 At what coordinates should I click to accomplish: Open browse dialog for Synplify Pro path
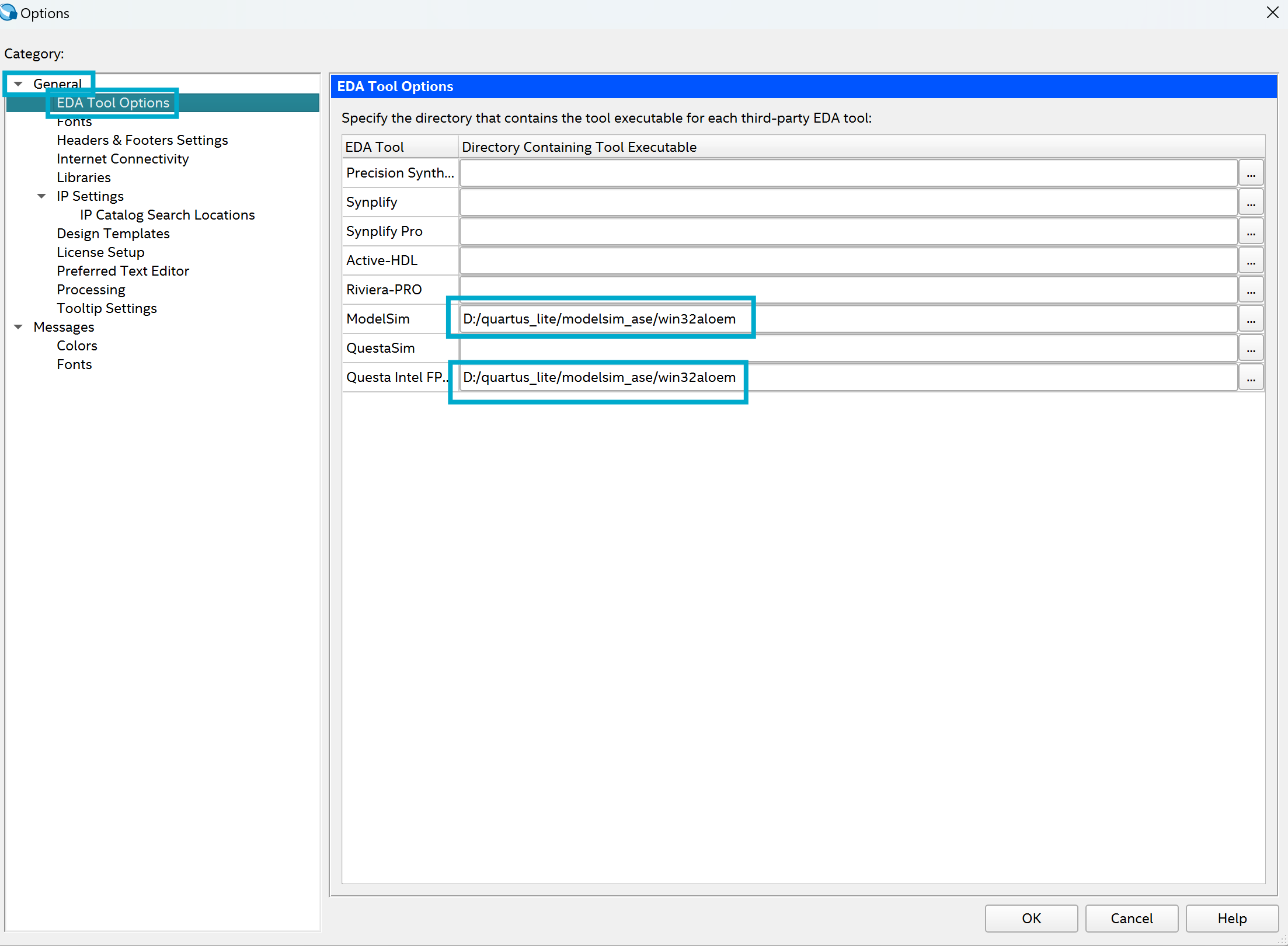pyautogui.click(x=1251, y=231)
